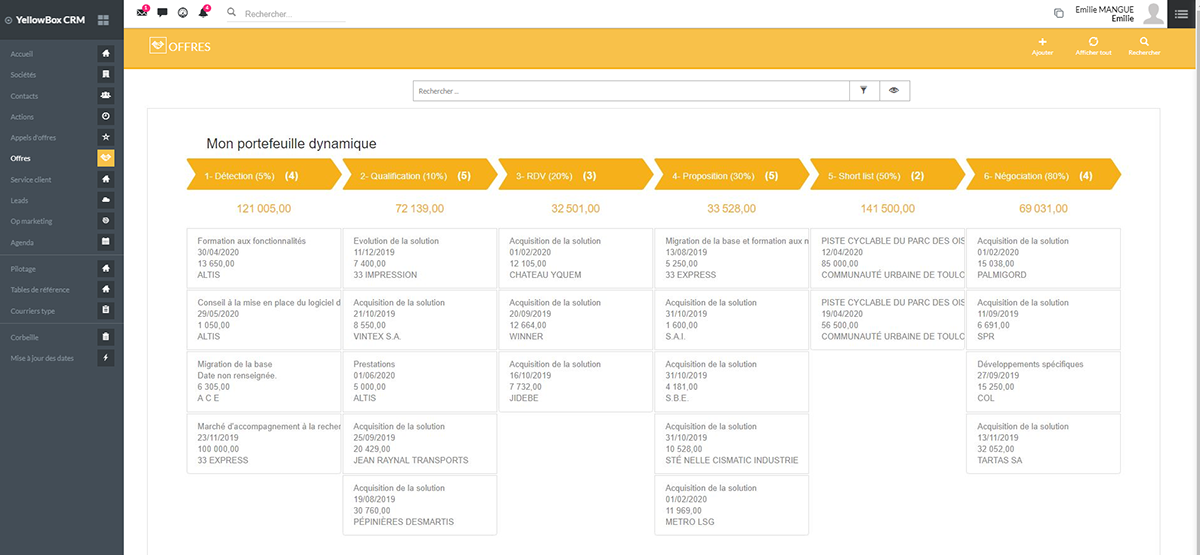Image resolution: width=1200 pixels, height=555 pixels.
Task: Open the WINNER offer card
Action: pyautogui.click(x=576, y=320)
